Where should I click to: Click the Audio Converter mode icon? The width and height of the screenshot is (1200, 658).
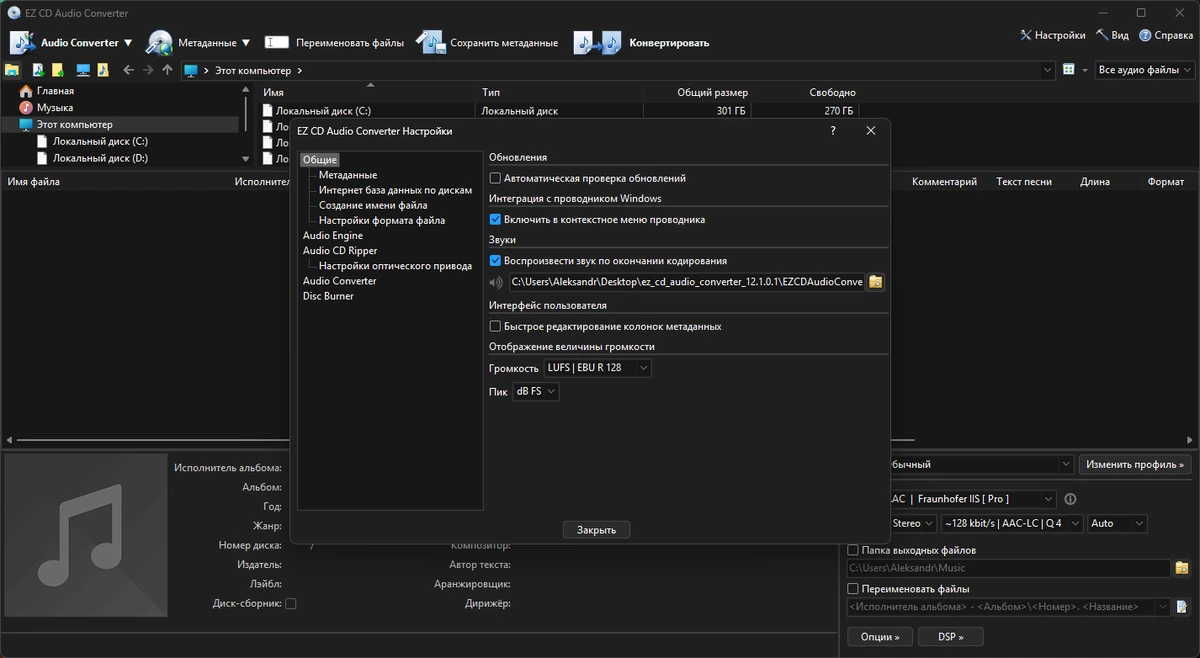(x=22, y=43)
